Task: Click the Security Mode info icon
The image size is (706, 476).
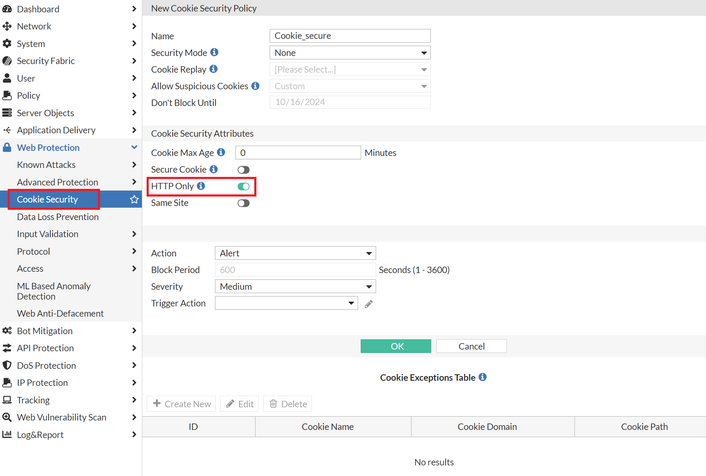Action: [x=214, y=52]
